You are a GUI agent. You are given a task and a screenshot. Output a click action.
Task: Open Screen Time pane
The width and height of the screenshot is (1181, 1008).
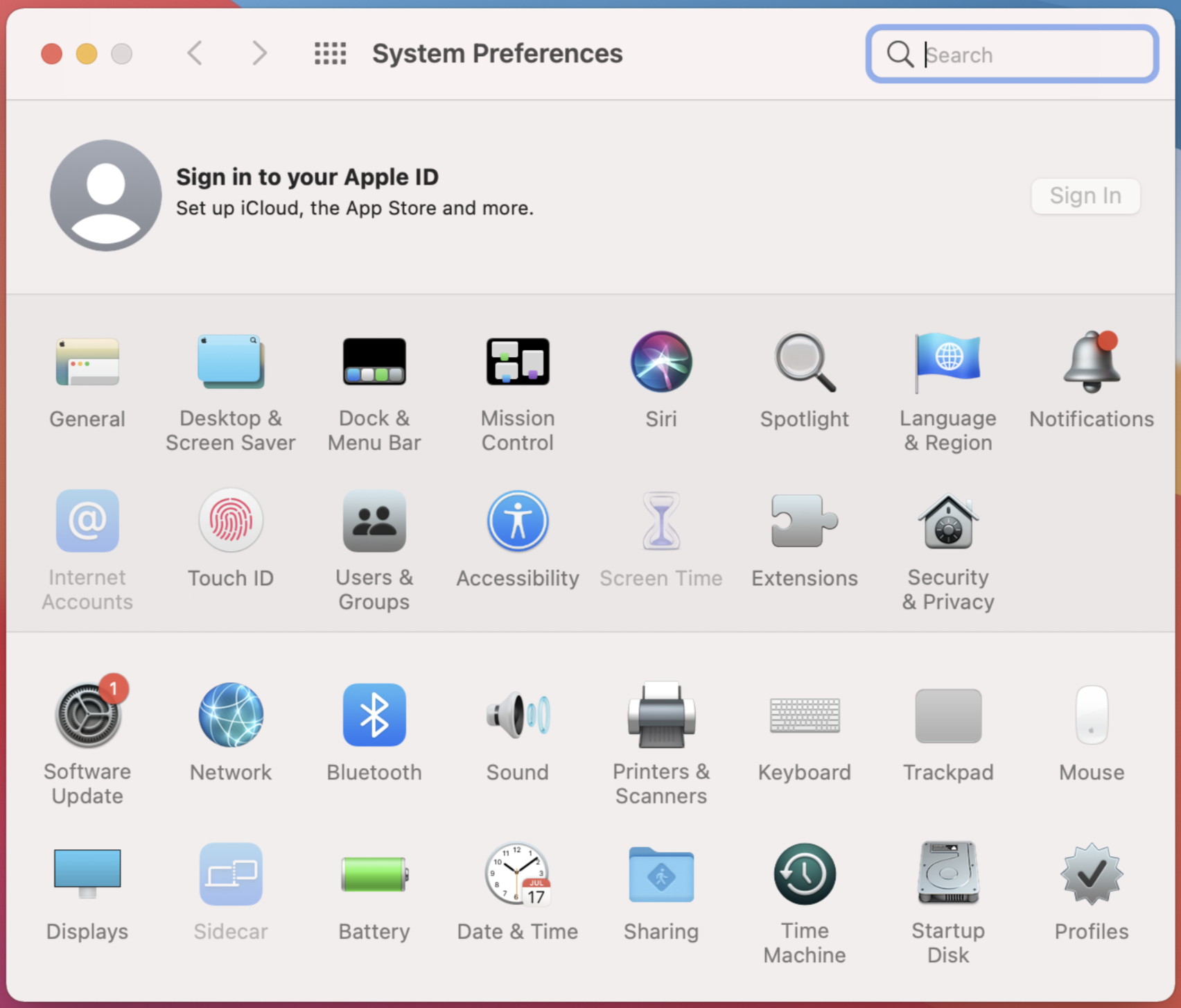pyautogui.click(x=661, y=521)
